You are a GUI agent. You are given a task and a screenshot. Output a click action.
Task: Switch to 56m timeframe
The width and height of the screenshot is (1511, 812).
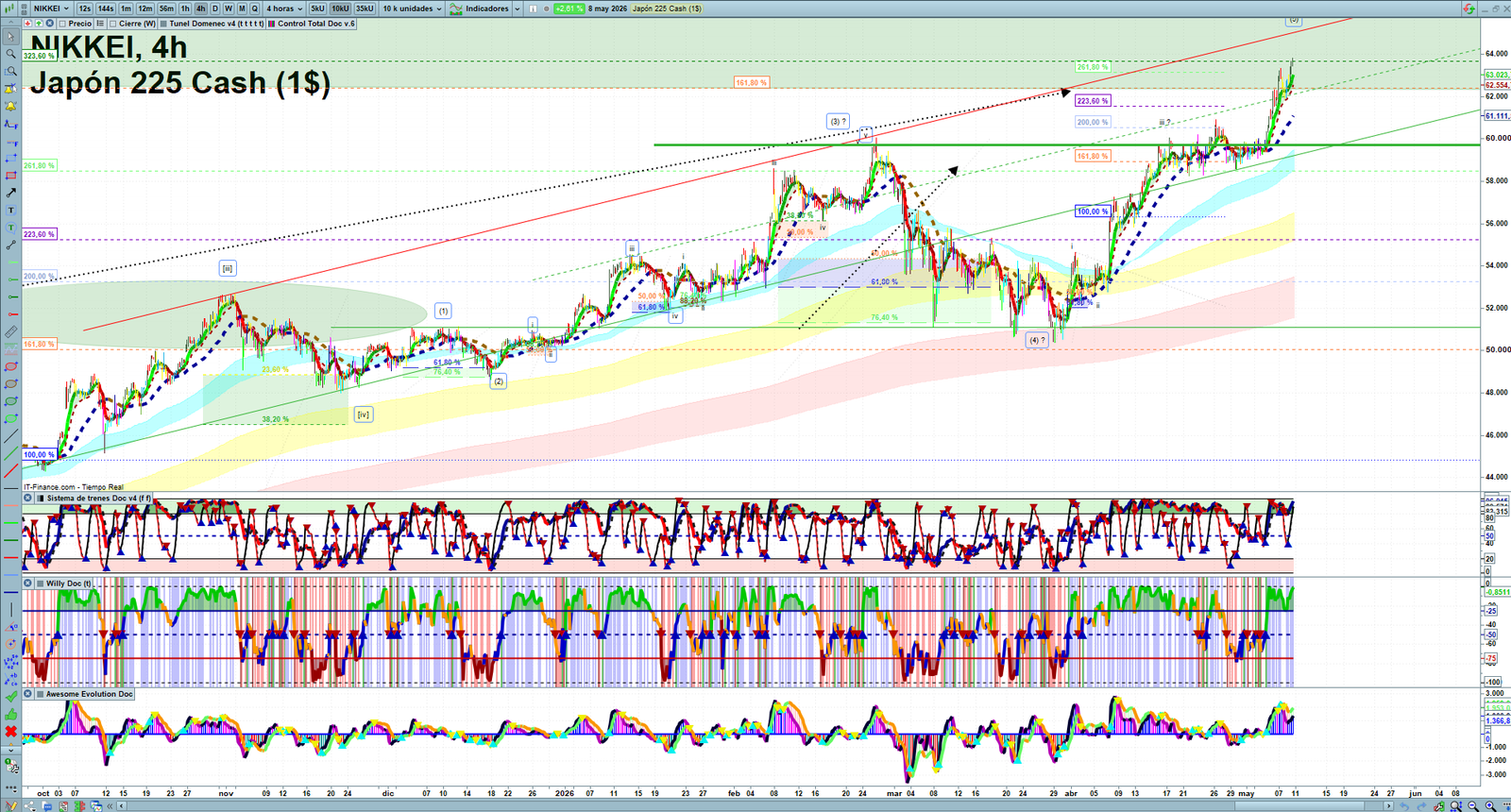point(166,8)
